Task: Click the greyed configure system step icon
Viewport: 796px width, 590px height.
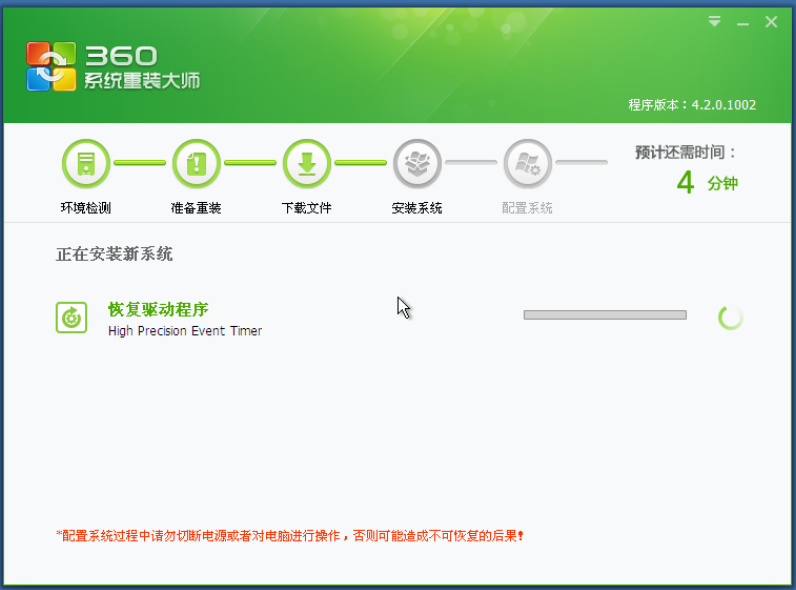Action: tap(527, 163)
